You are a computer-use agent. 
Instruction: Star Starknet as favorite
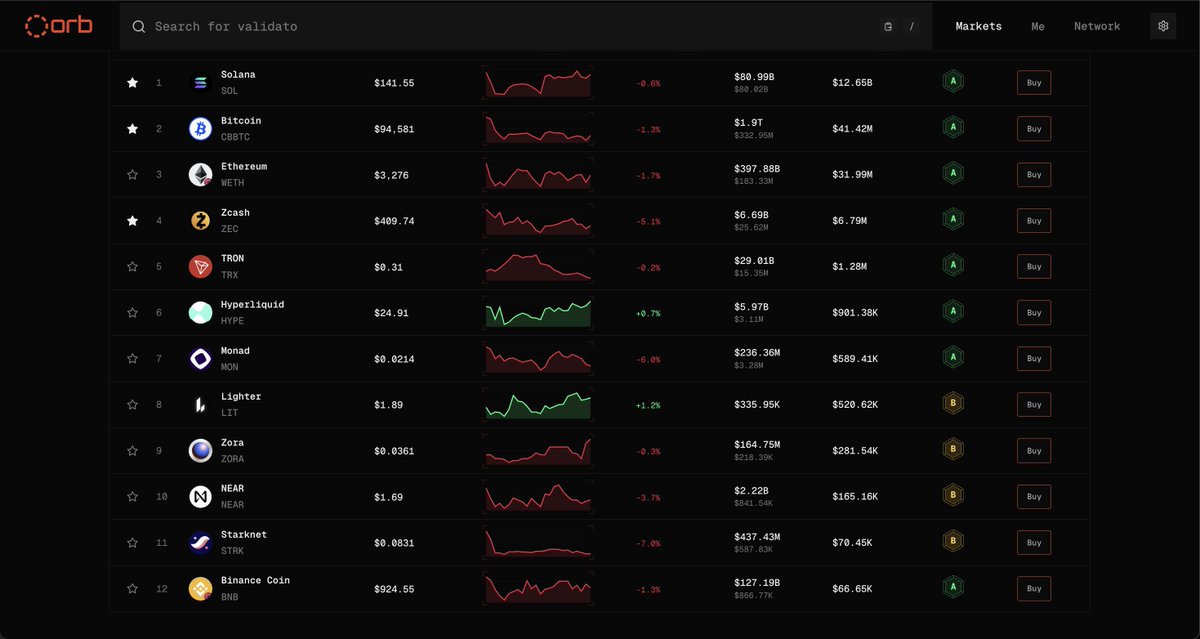pos(132,543)
